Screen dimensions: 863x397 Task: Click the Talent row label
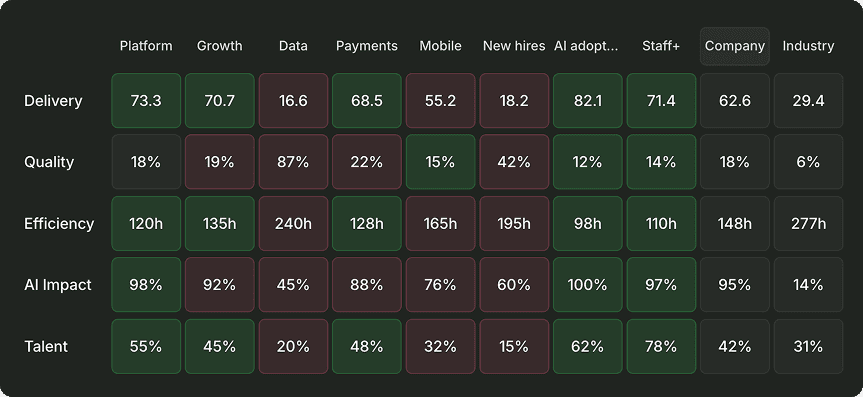pyautogui.click(x=46, y=346)
